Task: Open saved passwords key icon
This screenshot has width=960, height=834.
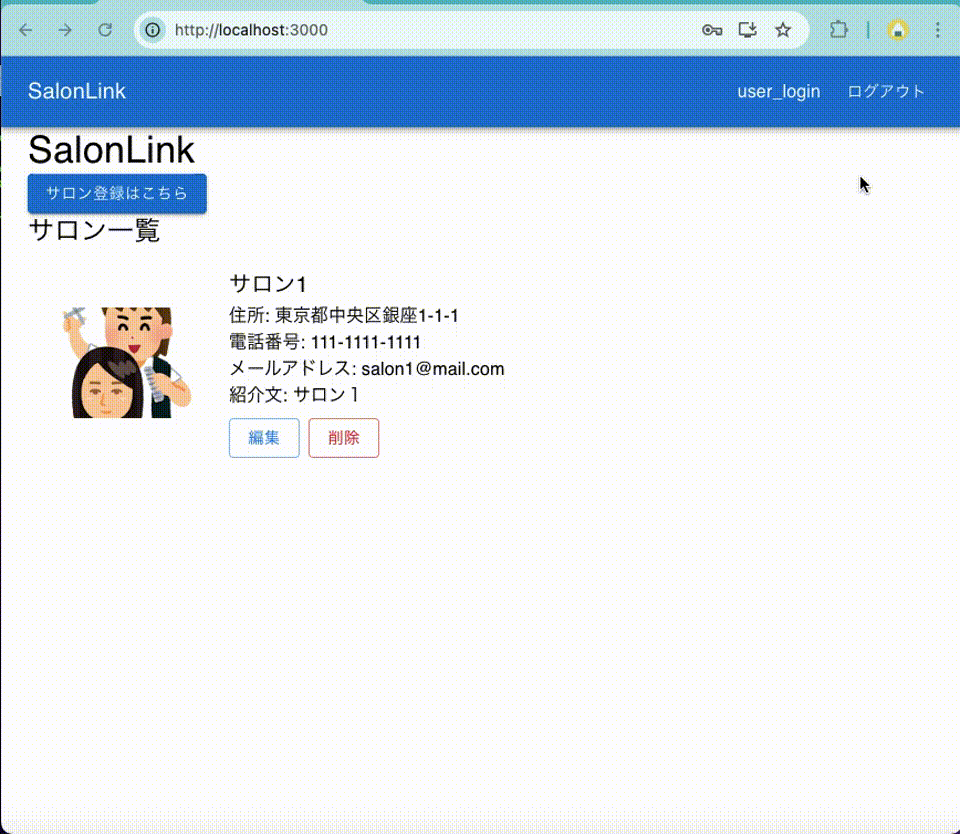Action: 711,30
